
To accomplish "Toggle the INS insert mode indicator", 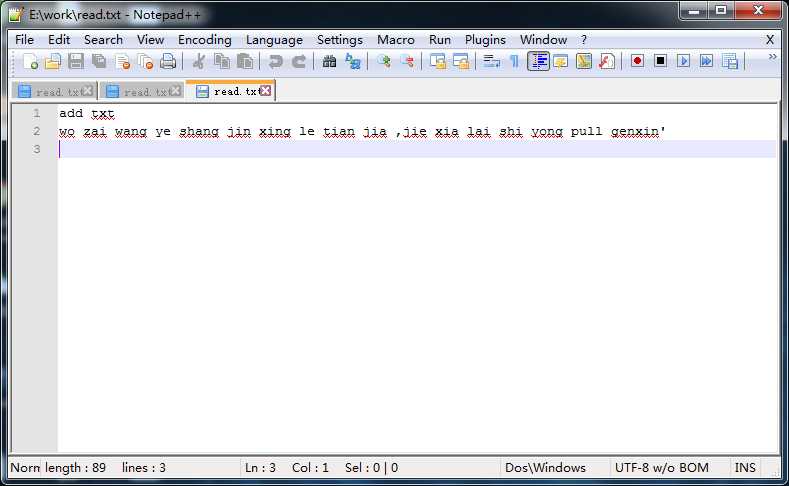I will [745, 468].
